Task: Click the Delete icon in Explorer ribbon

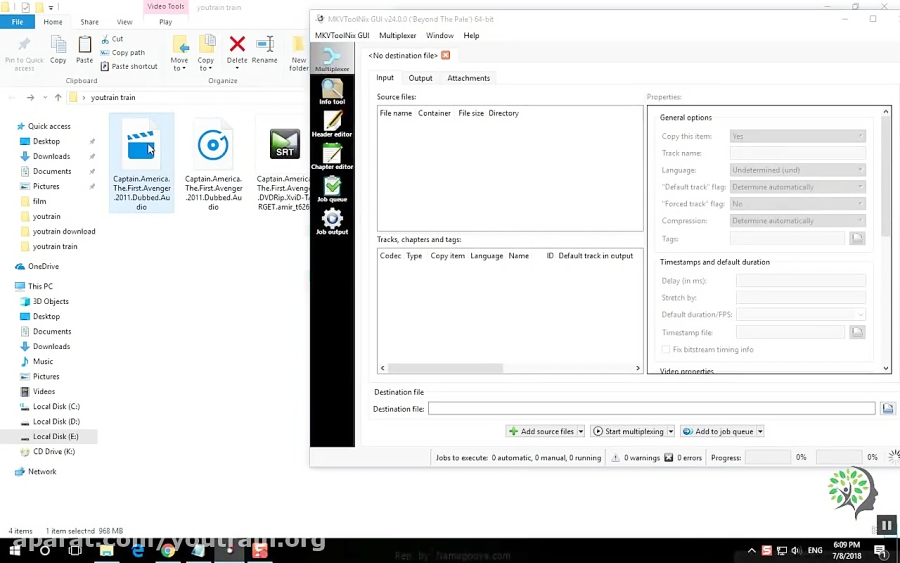Action: [x=237, y=49]
